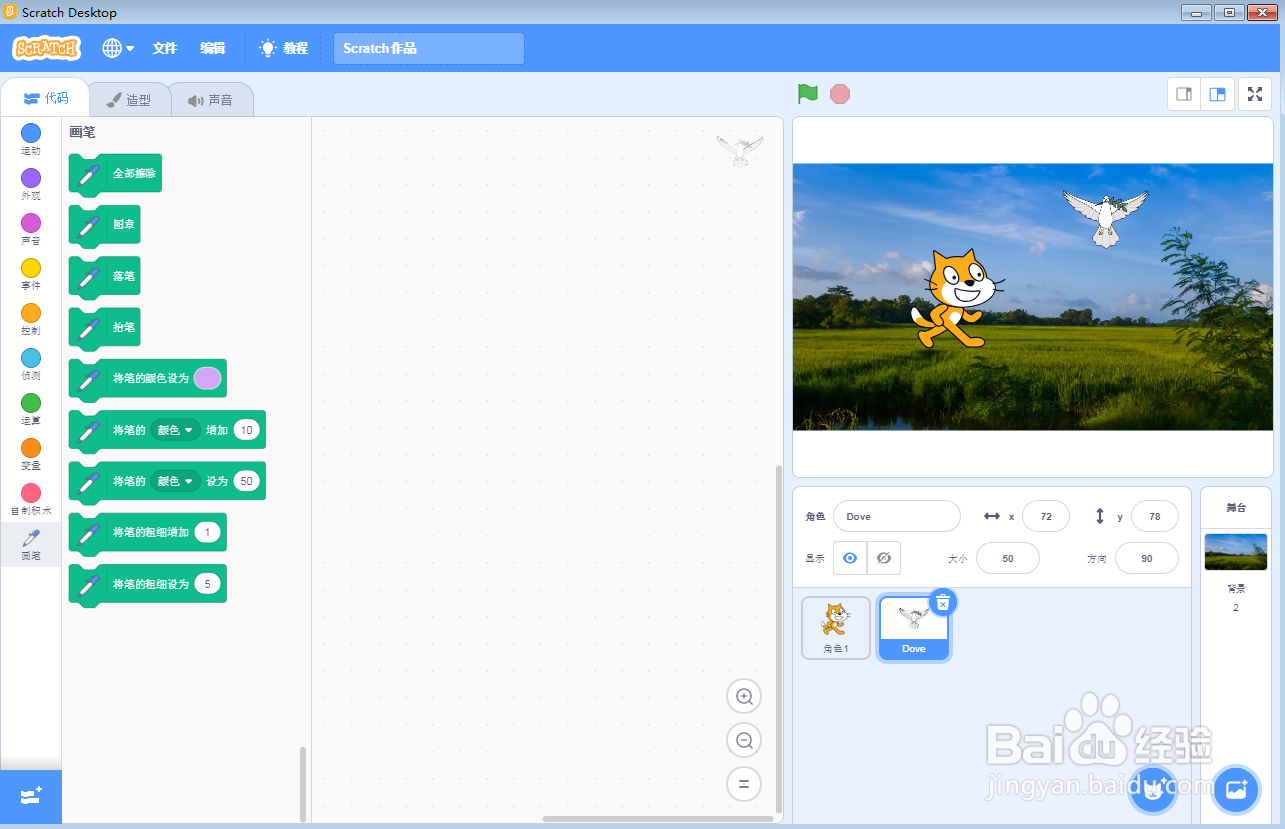
Task: Click the block palette scrollbar
Action: click(304, 783)
